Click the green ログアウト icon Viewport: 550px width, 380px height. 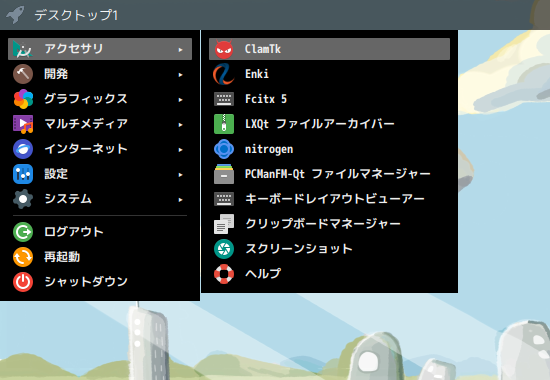pyautogui.click(x=23, y=232)
